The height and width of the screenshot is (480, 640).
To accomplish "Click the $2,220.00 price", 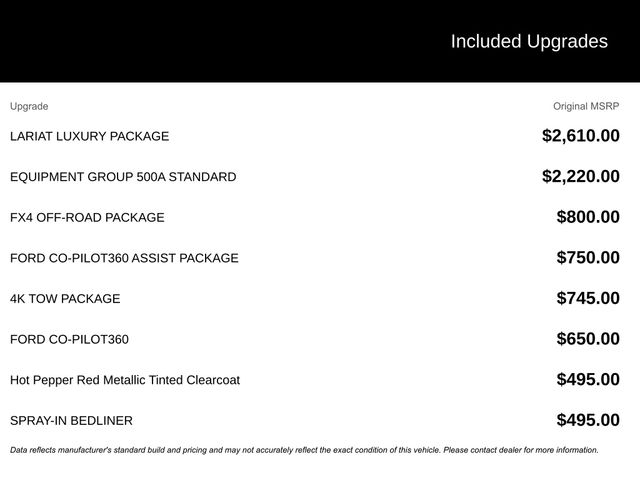I will 580,177.
